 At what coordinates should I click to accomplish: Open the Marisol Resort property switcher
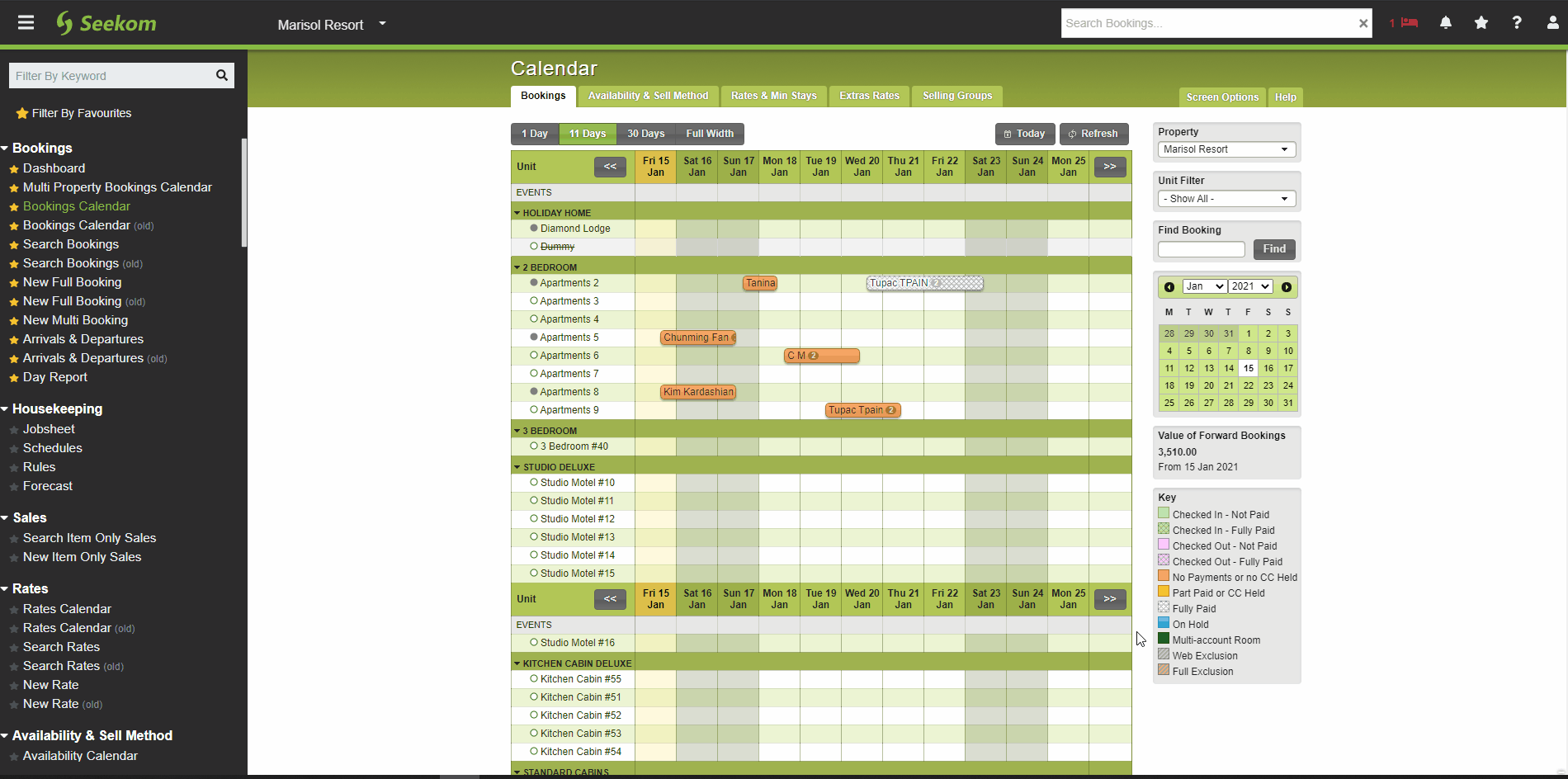pyautogui.click(x=331, y=25)
